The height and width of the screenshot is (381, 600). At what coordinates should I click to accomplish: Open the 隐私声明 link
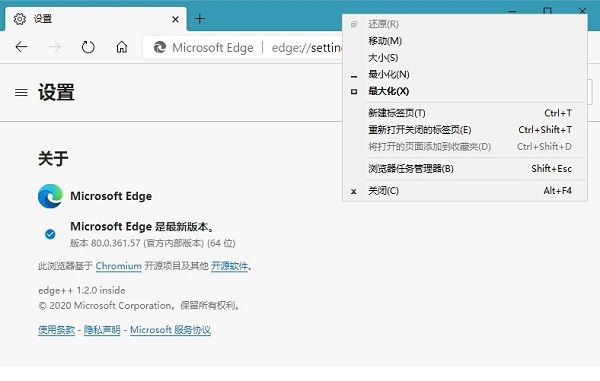(102, 330)
